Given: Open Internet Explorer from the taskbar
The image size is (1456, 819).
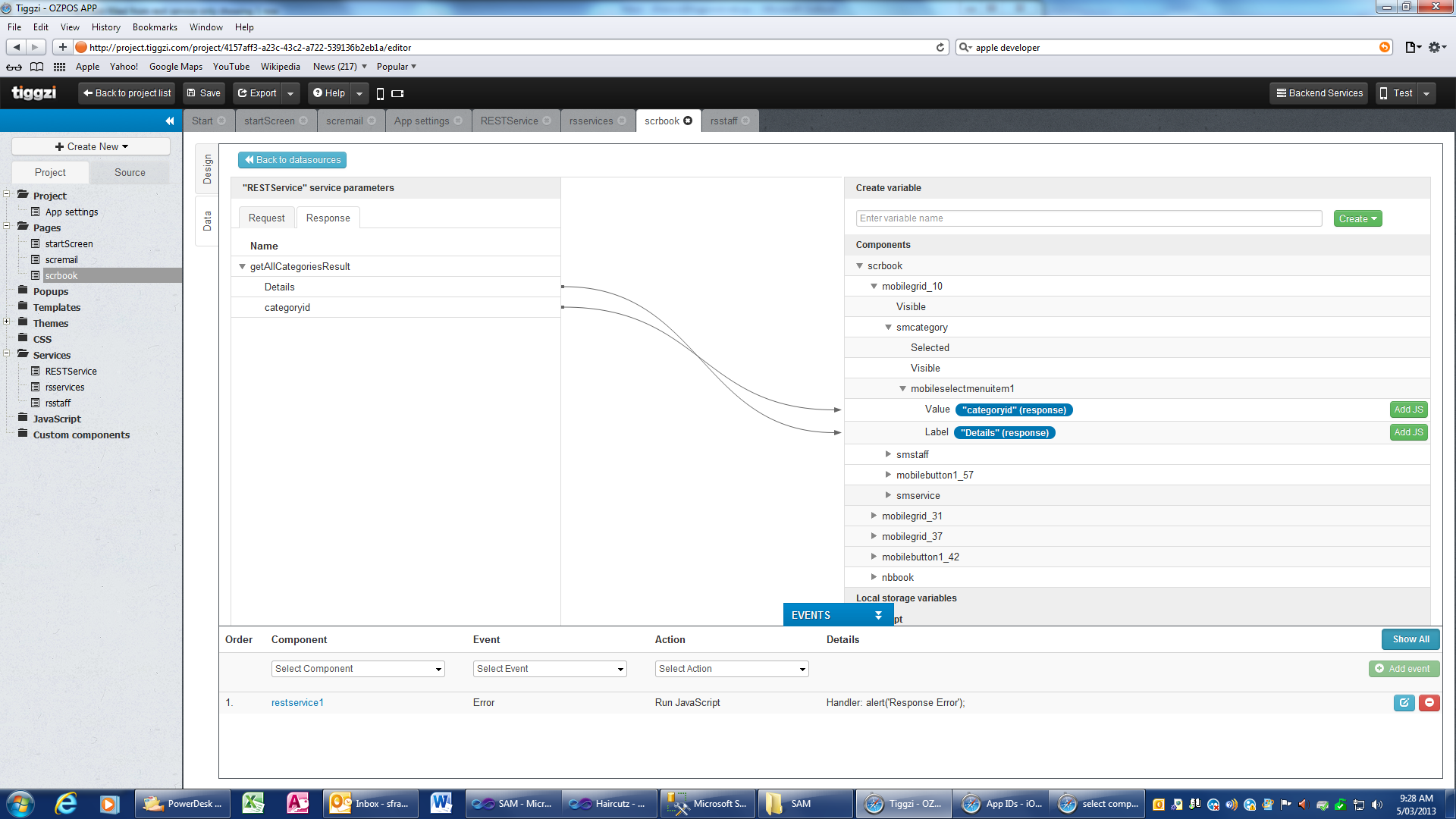Looking at the screenshot, I should (x=66, y=803).
